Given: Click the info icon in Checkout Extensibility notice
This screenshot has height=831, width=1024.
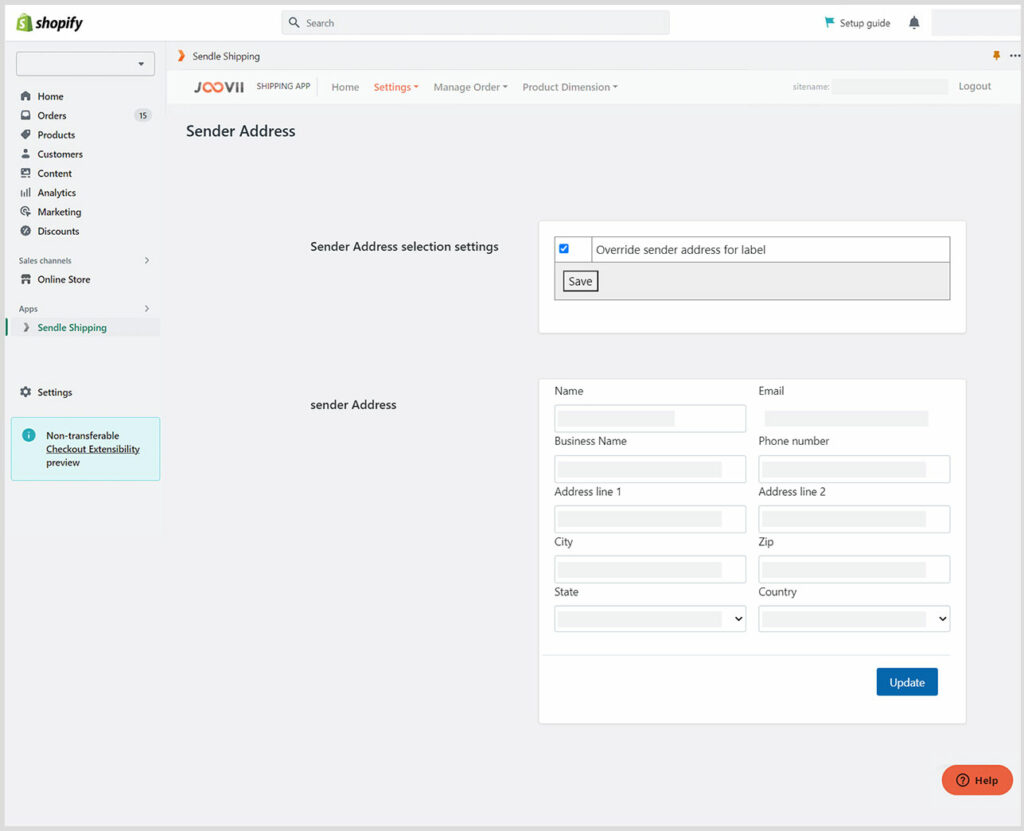Looking at the screenshot, I should click(x=29, y=435).
